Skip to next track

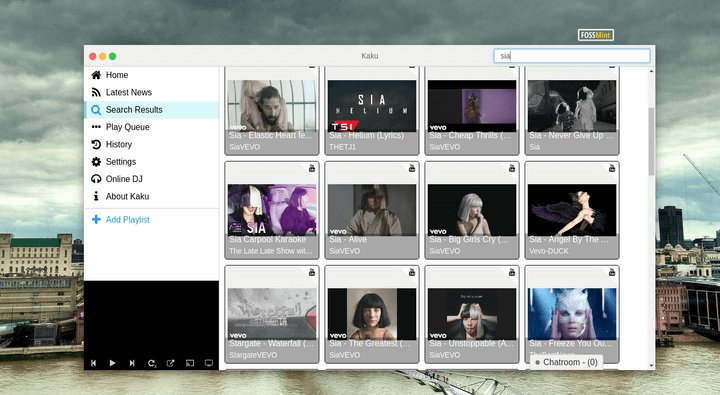click(x=132, y=363)
